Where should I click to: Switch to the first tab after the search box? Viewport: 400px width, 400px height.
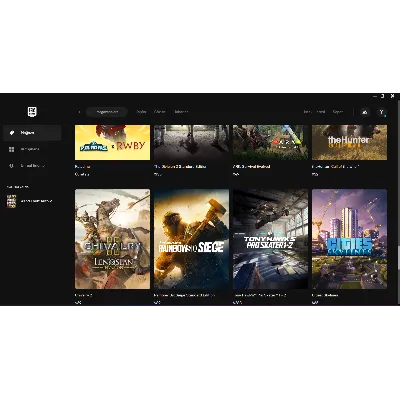click(x=141, y=112)
